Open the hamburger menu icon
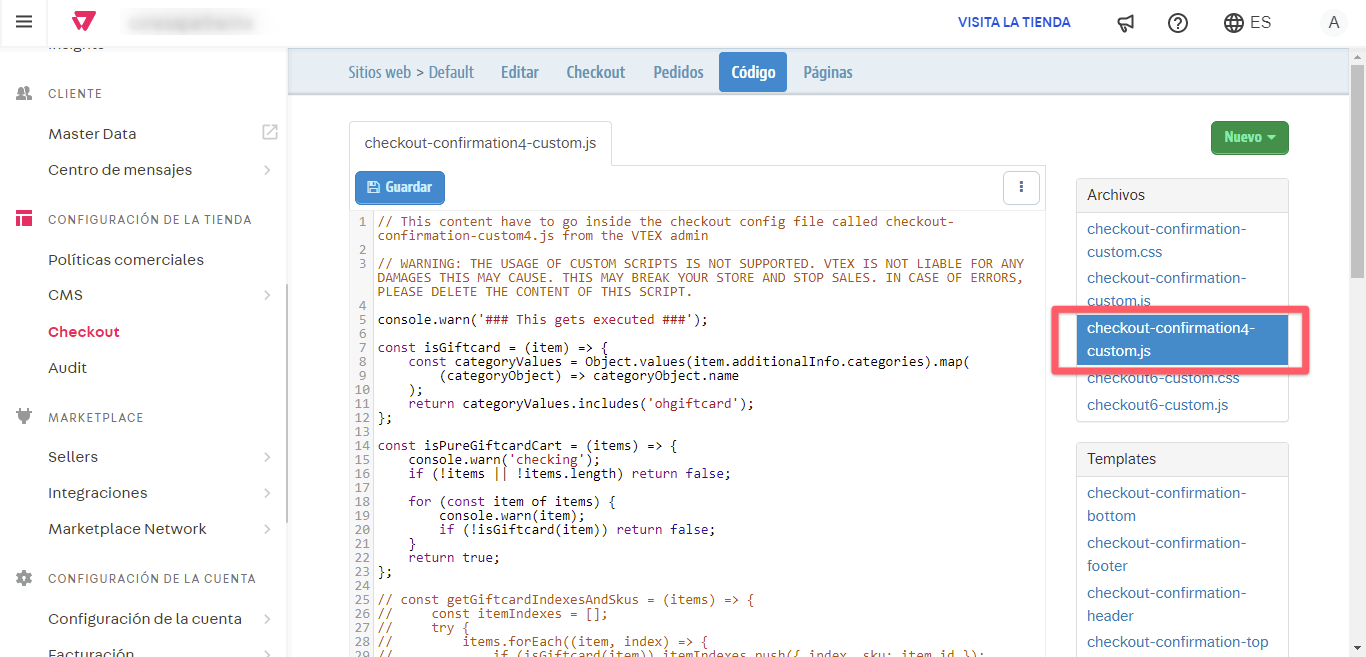The width and height of the screenshot is (1366, 657). click(24, 22)
